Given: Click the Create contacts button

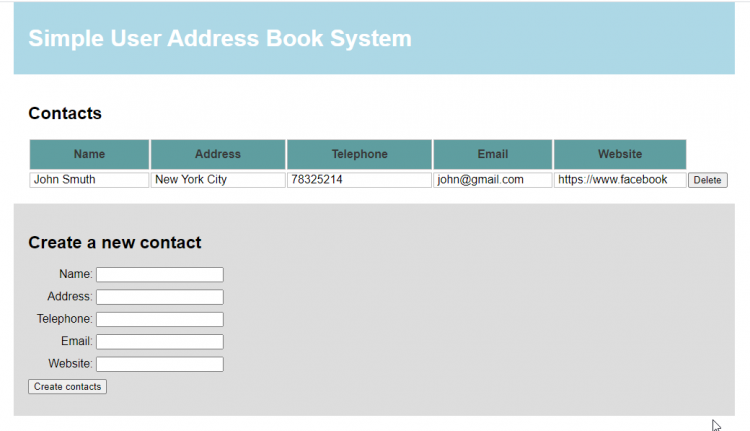Looking at the screenshot, I should 67,387.
